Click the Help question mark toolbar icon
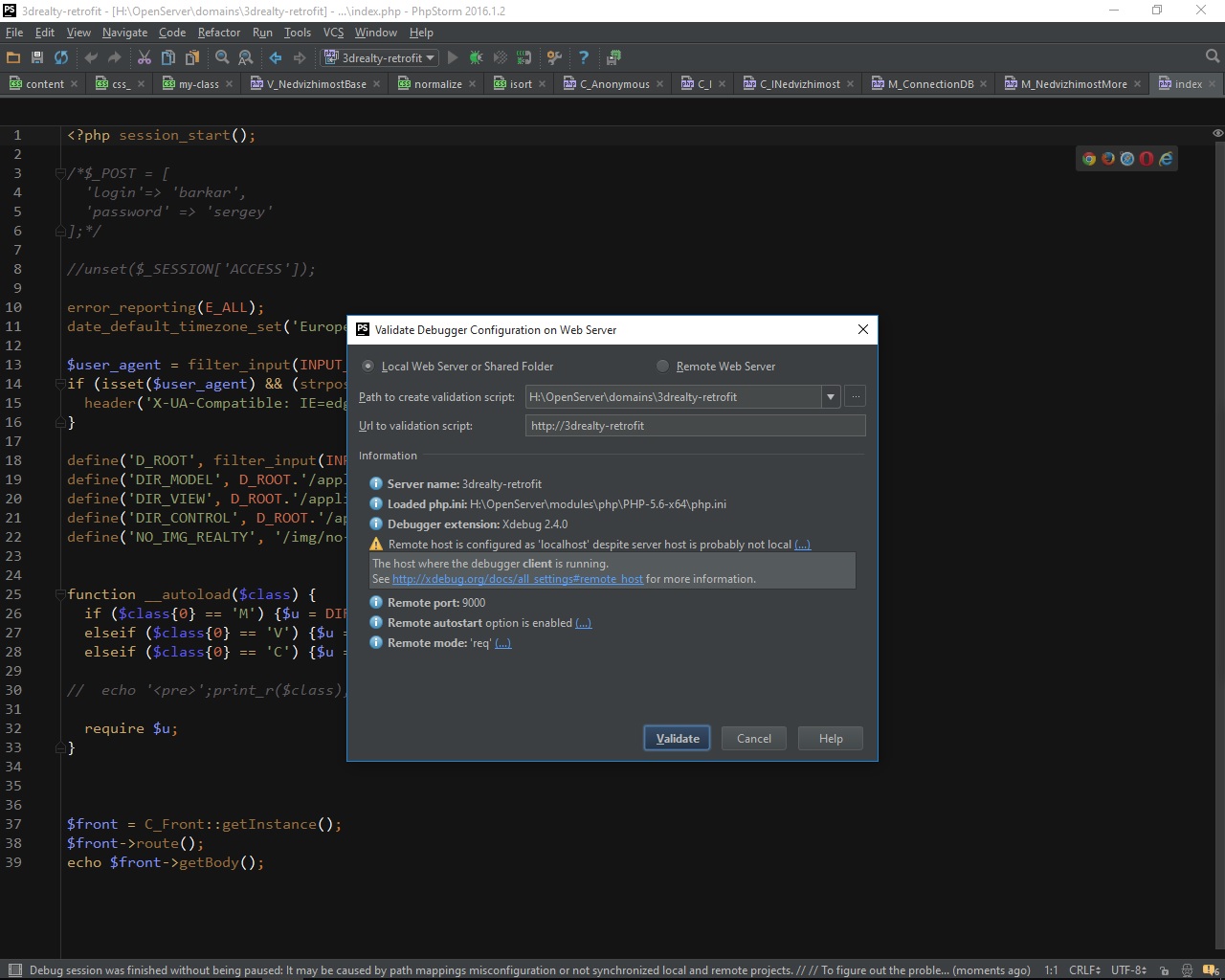Image resolution: width=1225 pixels, height=980 pixels. [584, 57]
